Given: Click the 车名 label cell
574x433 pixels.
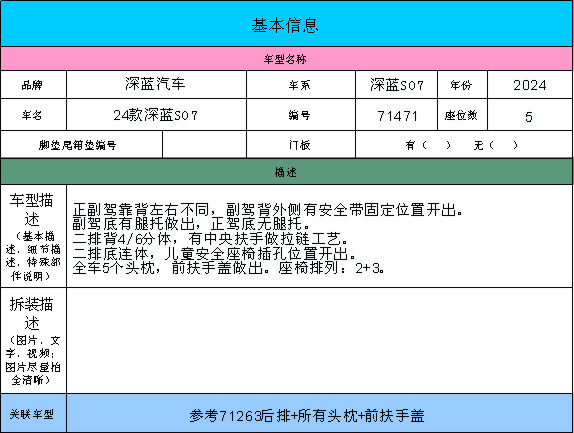Looking at the screenshot, I should click(33, 115).
